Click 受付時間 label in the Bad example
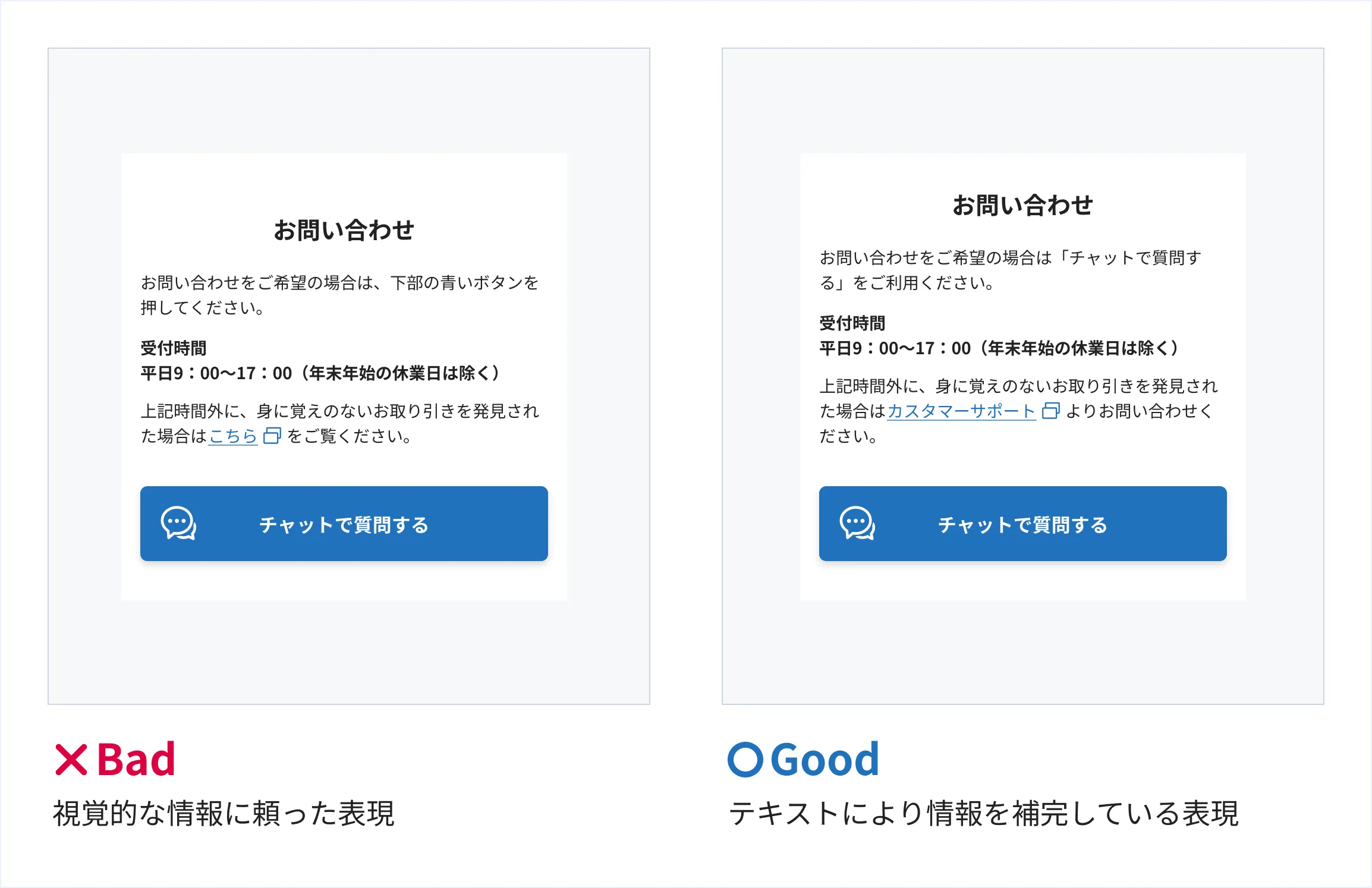 coord(174,348)
